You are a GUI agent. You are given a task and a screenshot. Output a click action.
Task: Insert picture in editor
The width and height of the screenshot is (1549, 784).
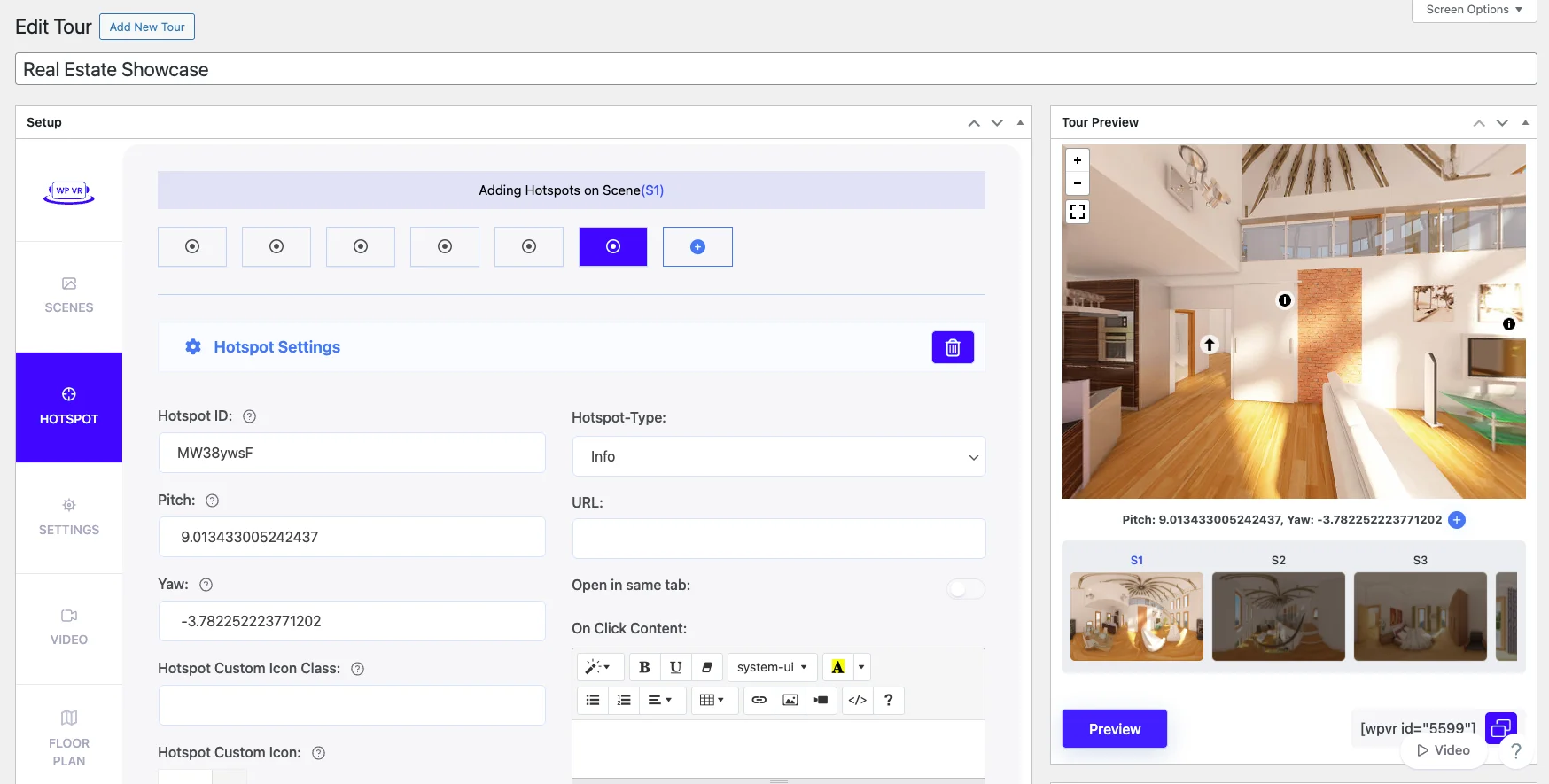pyautogui.click(x=790, y=700)
